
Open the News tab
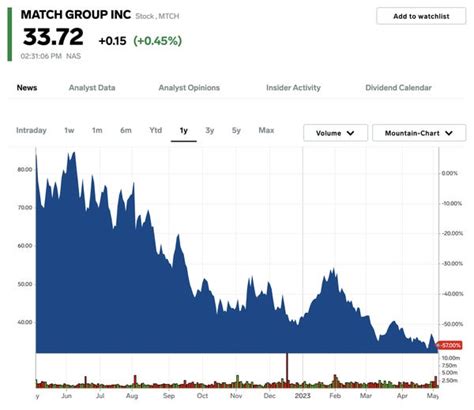27,88
